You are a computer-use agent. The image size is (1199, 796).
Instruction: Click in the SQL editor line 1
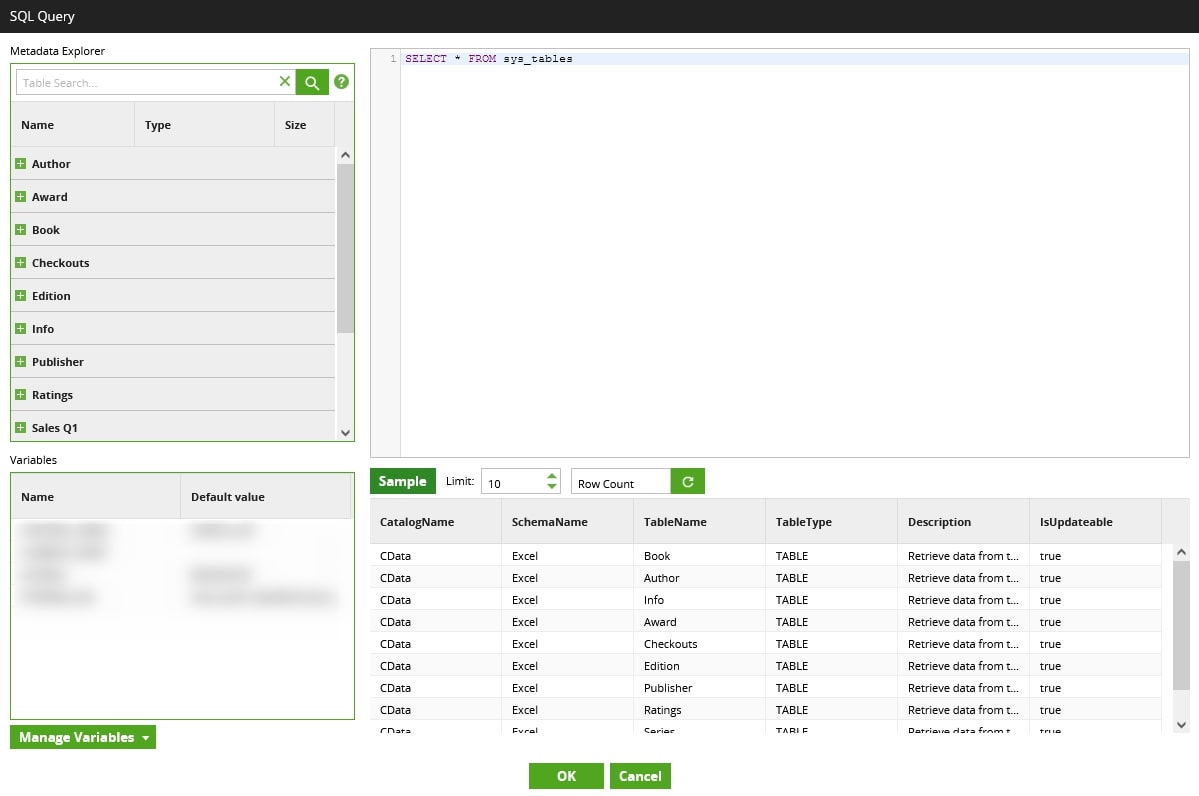794,59
